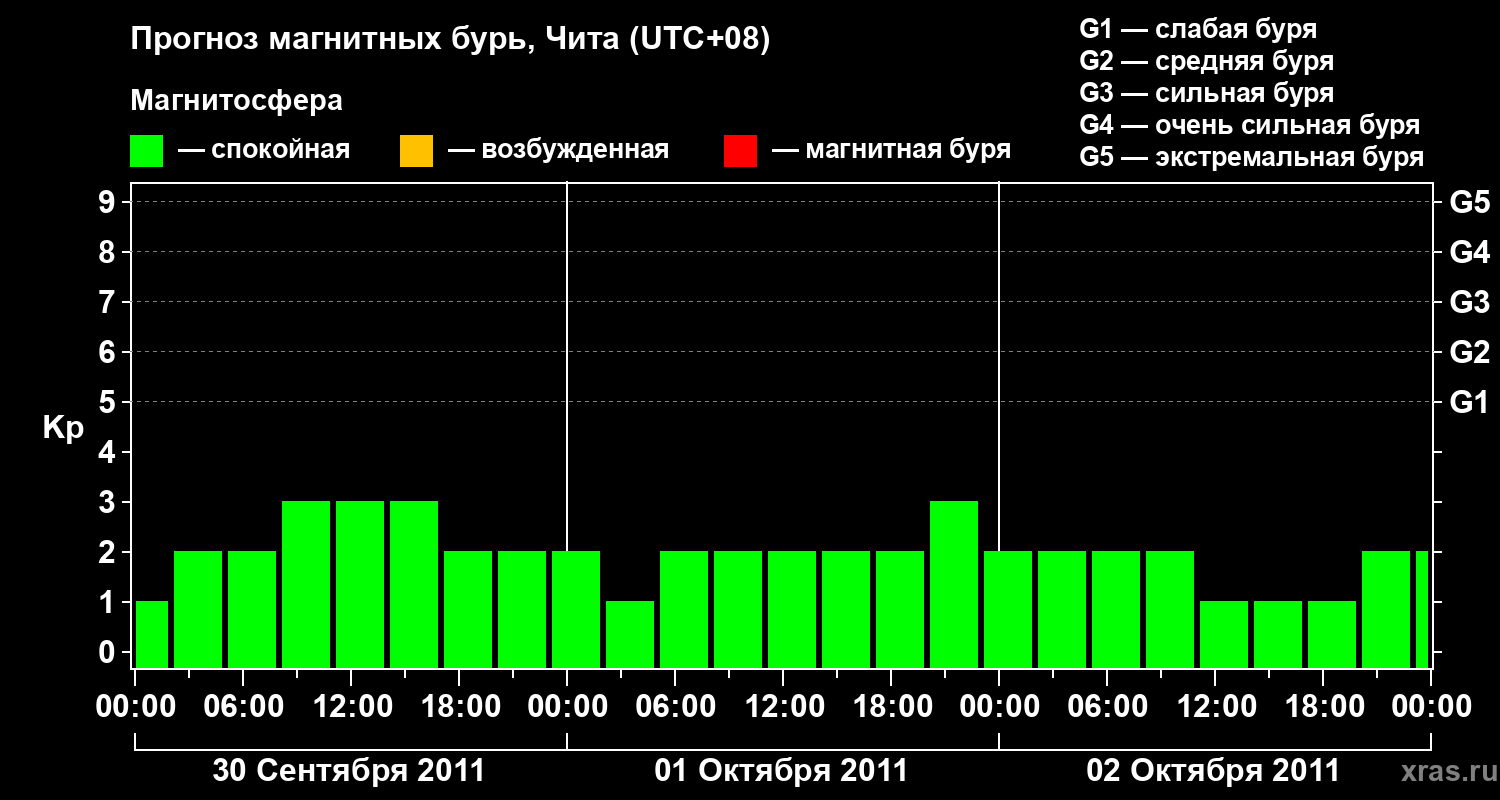The image size is (1500, 800).
Task: Click the 06:00 time label of 02 Октября
Action: pyautogui.click(x=1107, y=707)
